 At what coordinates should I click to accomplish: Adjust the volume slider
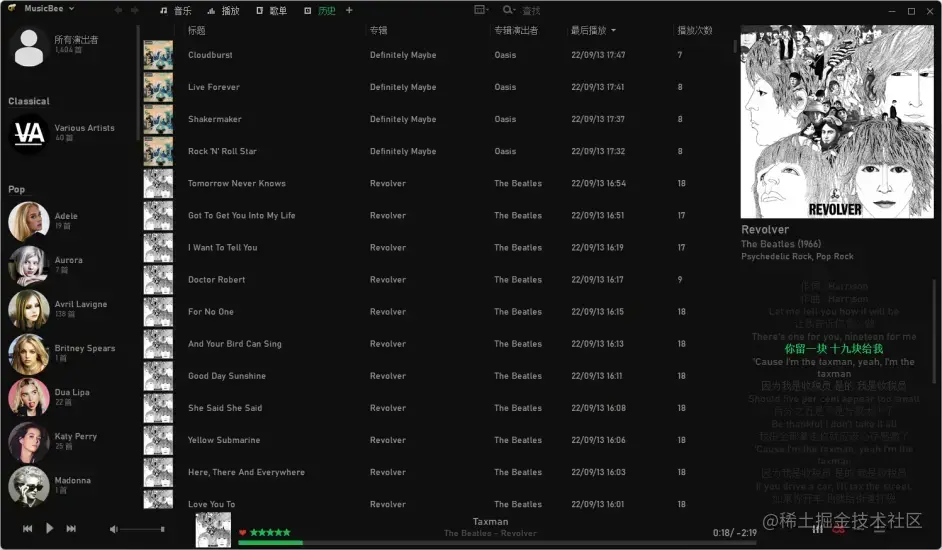coord(142,529)
